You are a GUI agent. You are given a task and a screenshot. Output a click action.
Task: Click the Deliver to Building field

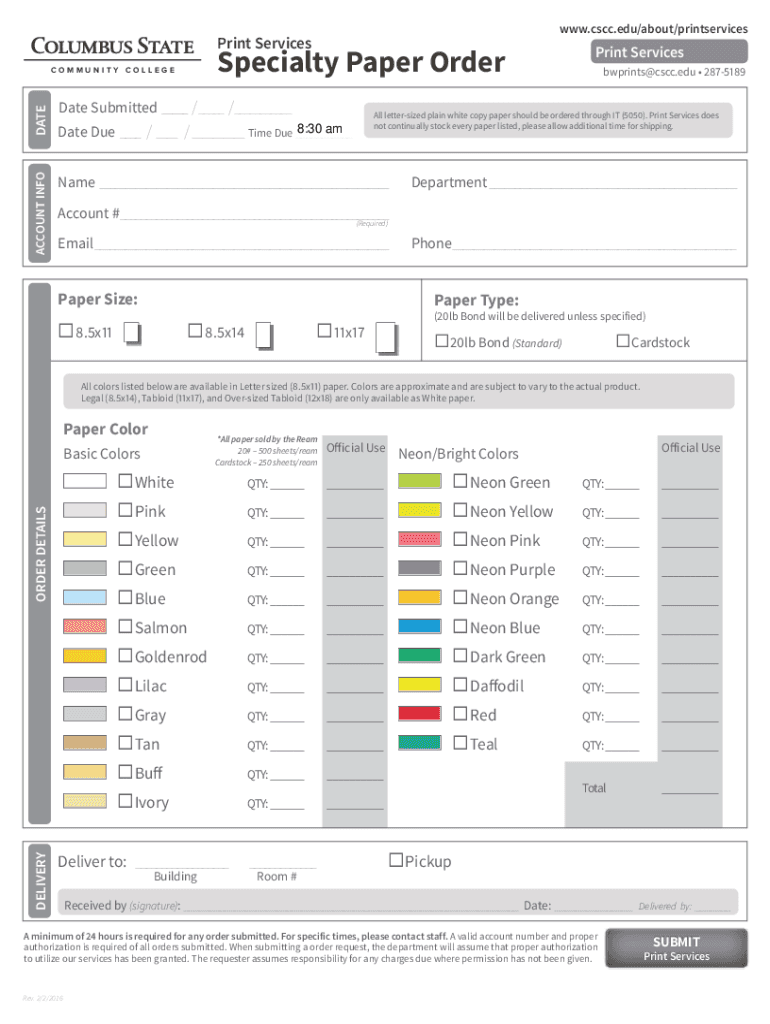[x=181, y=861]
